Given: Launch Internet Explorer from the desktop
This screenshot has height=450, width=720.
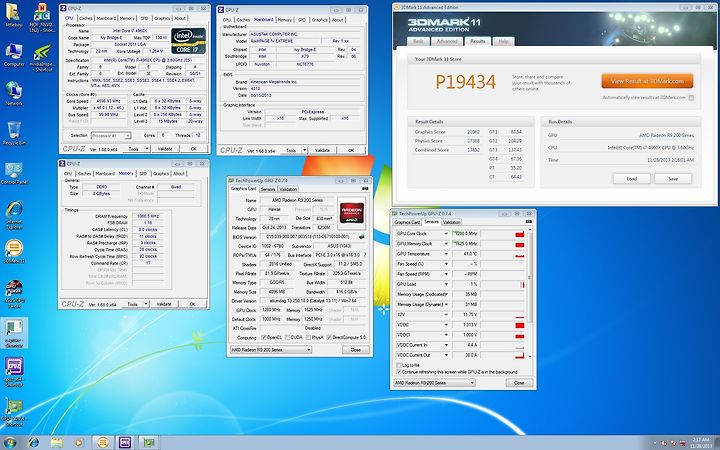Looking at the screenshot, I should [14, 214].
